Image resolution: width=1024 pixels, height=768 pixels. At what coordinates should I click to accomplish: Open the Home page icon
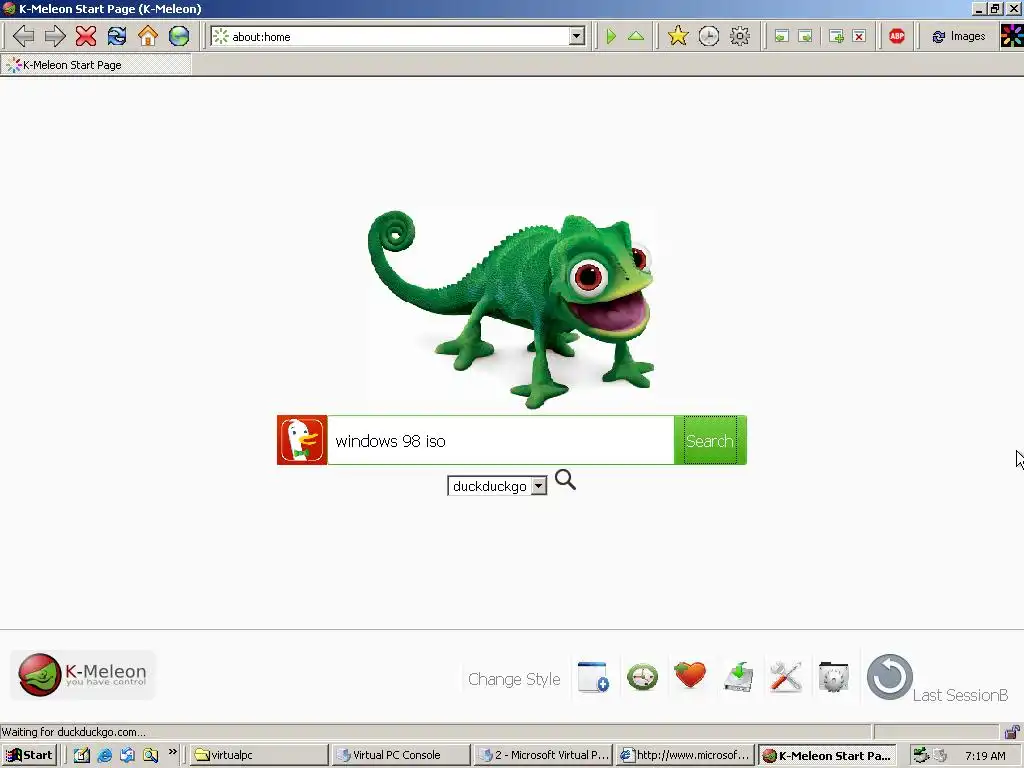(x=148, y=36)
